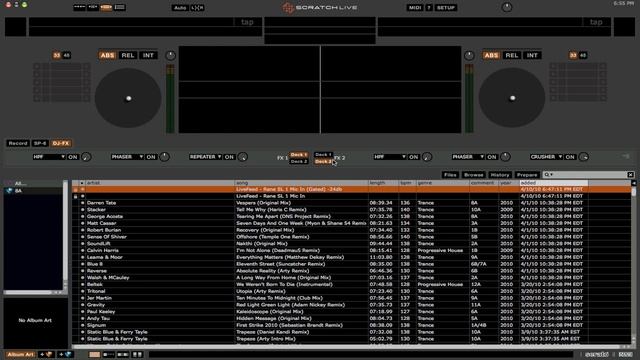640x360 pixels.
Task: Turn ON the FX 2 HPF effect
Action: (x=413, y=157)
